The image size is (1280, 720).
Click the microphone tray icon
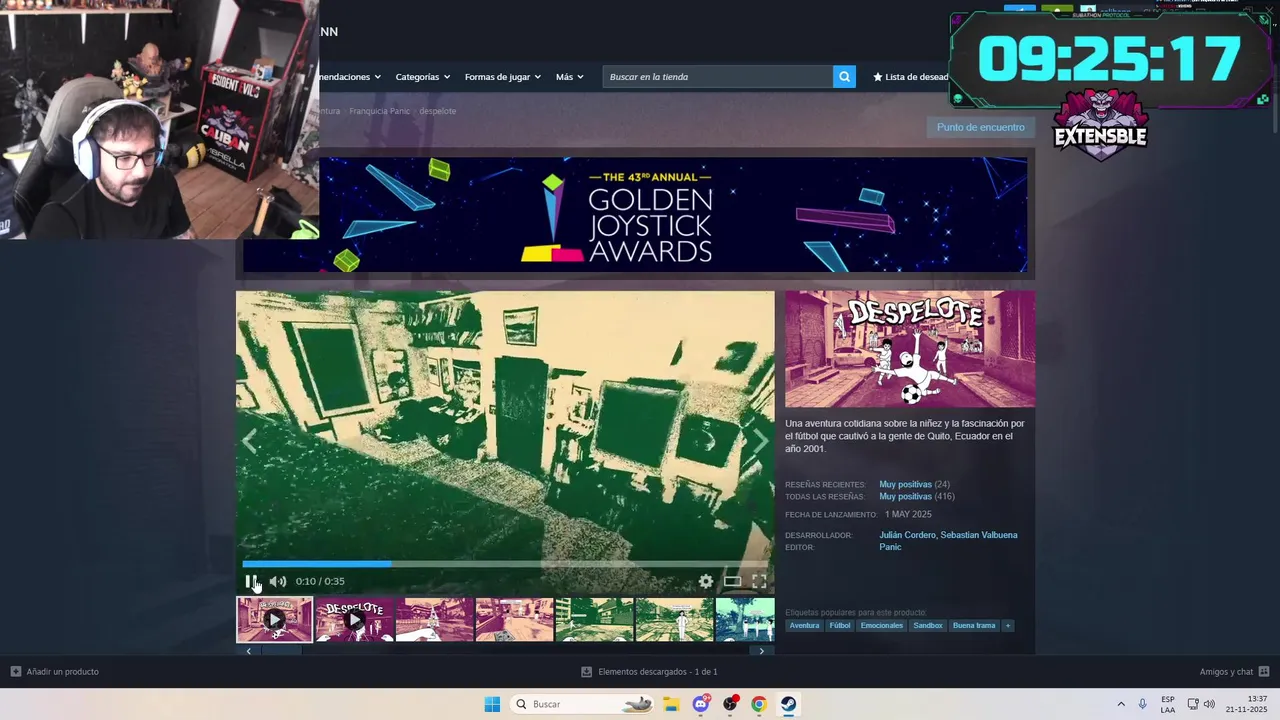(x=1143, y=704)
